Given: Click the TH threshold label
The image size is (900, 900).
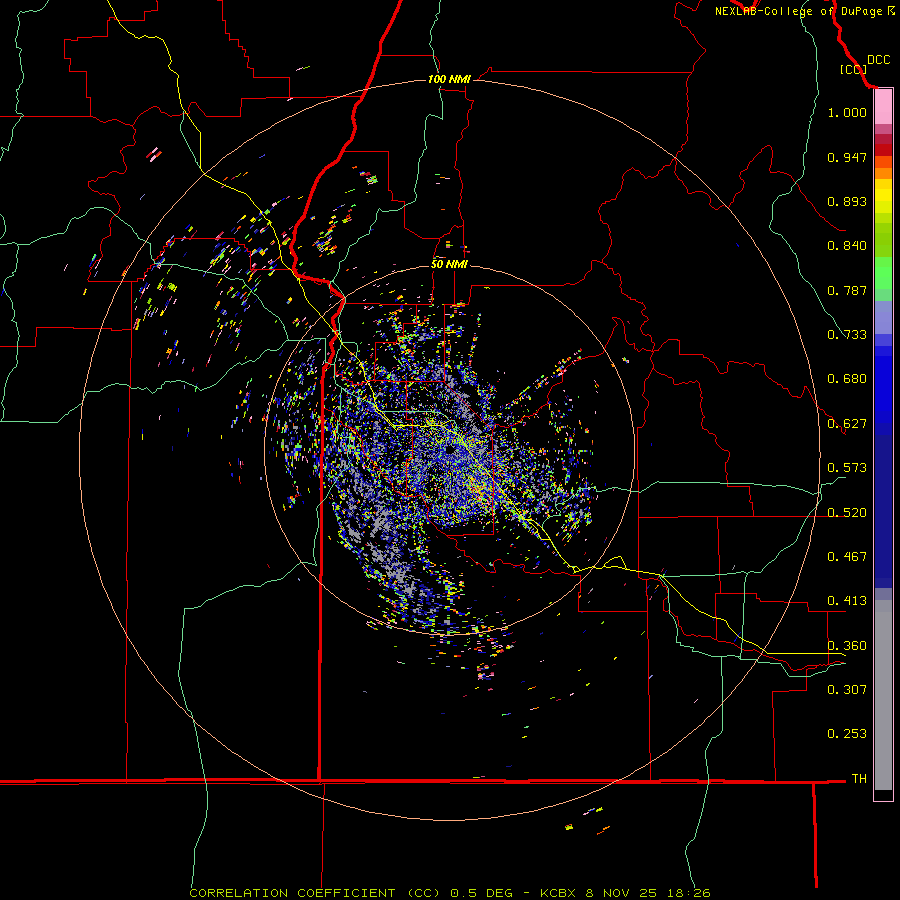Looking at the screenshot, I should pos(859,779).
